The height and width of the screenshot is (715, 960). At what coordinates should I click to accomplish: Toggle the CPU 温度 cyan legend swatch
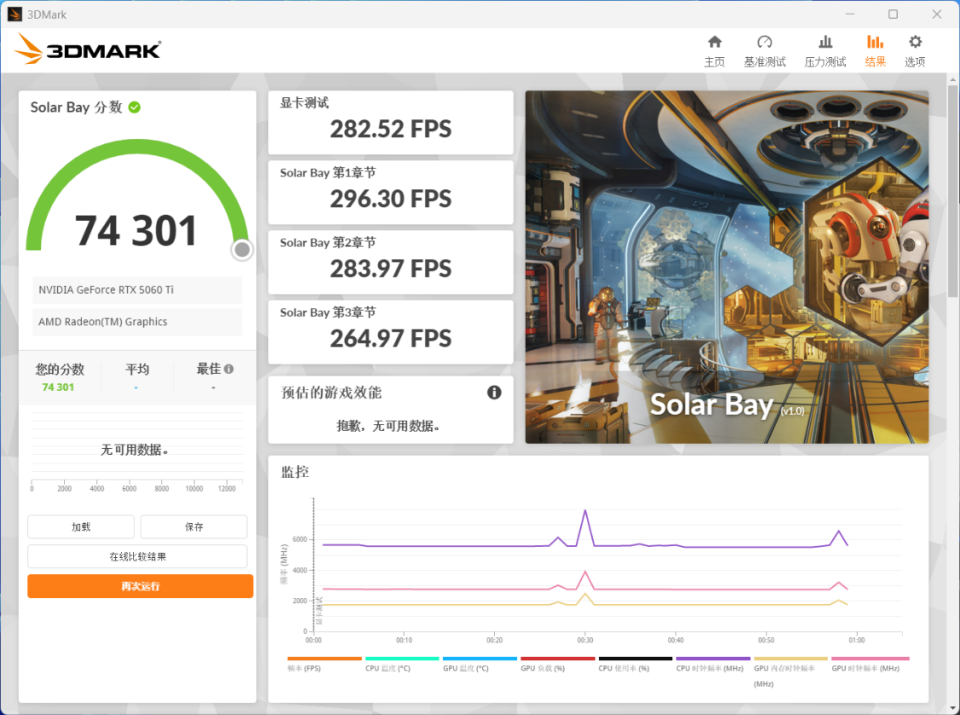click(402, 659)
